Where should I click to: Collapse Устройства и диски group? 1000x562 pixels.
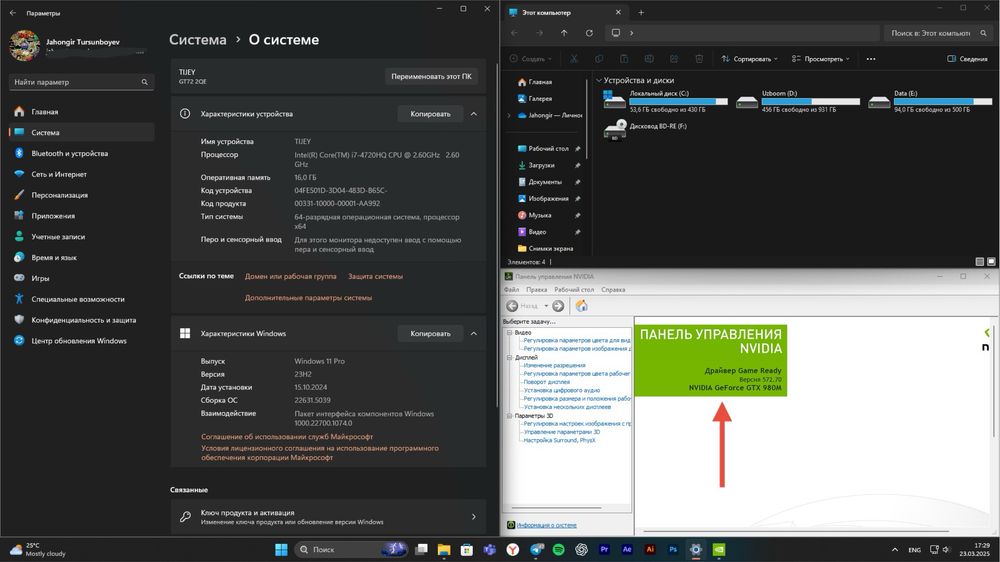[x=599, y=80]
